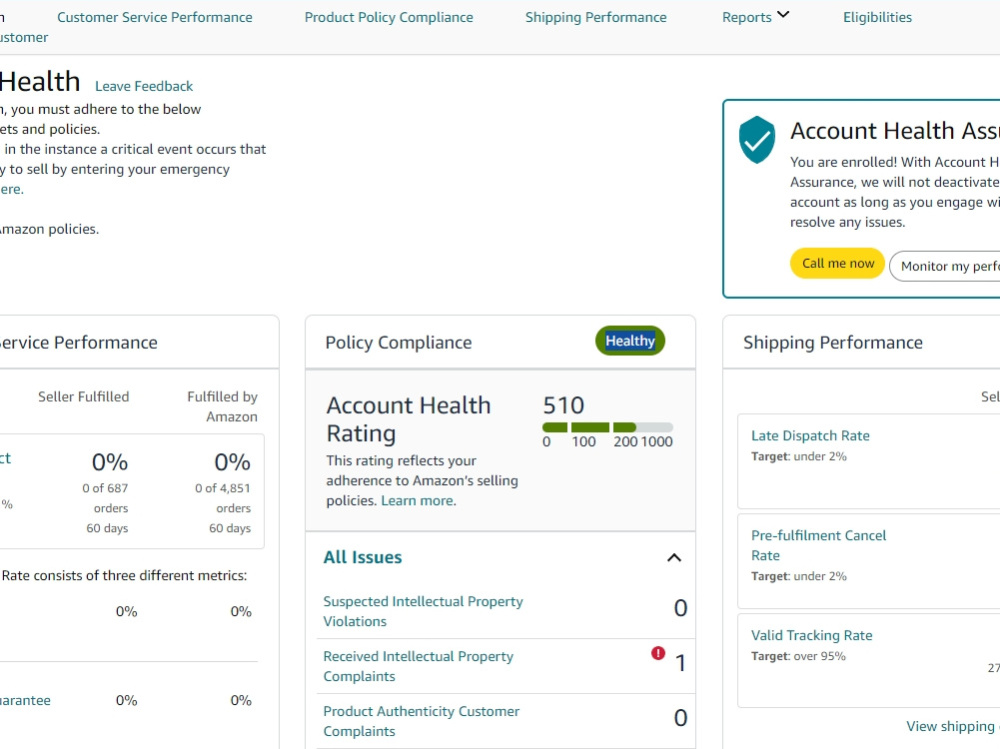
Task: Click the Seller Fulfilled column header
Action: click(84, 397)
